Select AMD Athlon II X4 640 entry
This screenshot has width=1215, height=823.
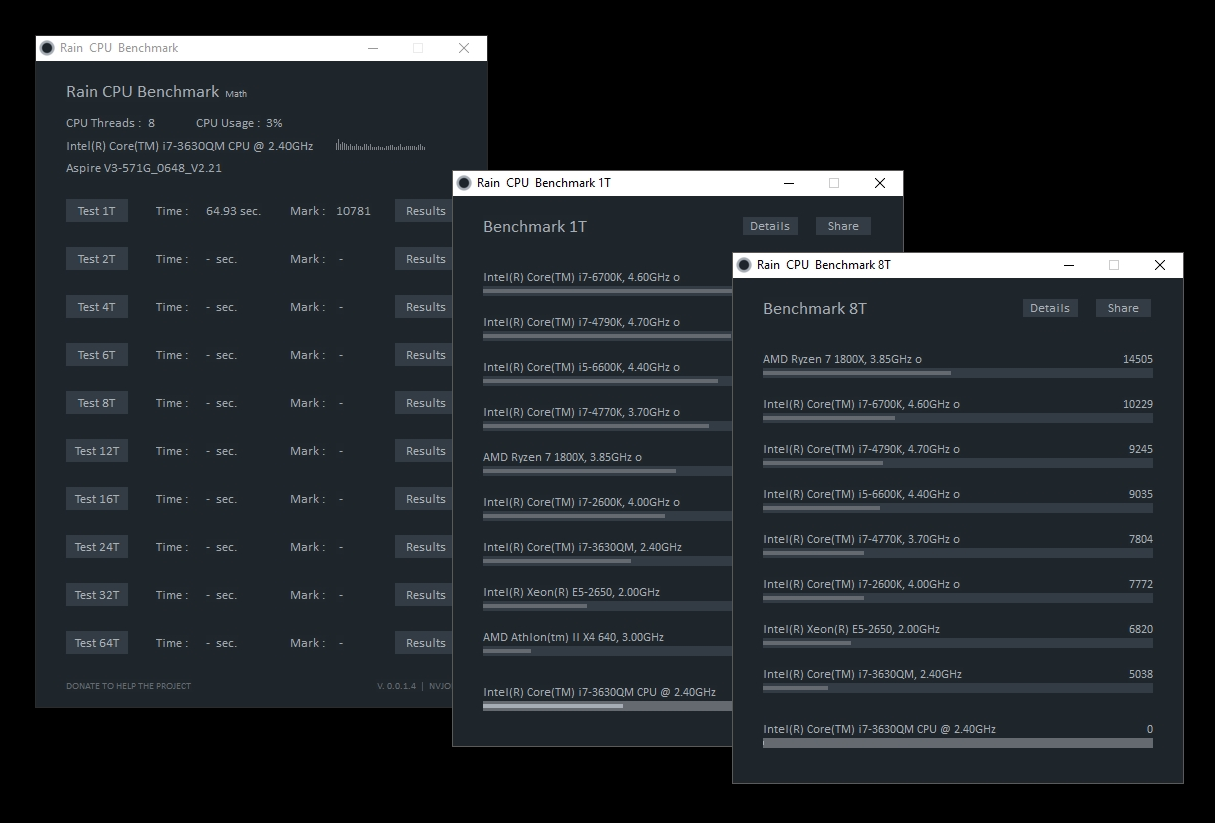coord(607,644)
